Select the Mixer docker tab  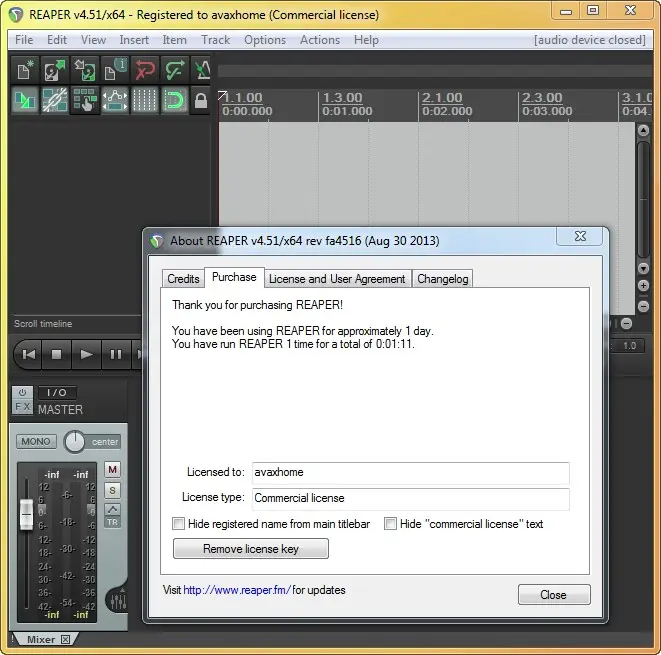[41, 639]
